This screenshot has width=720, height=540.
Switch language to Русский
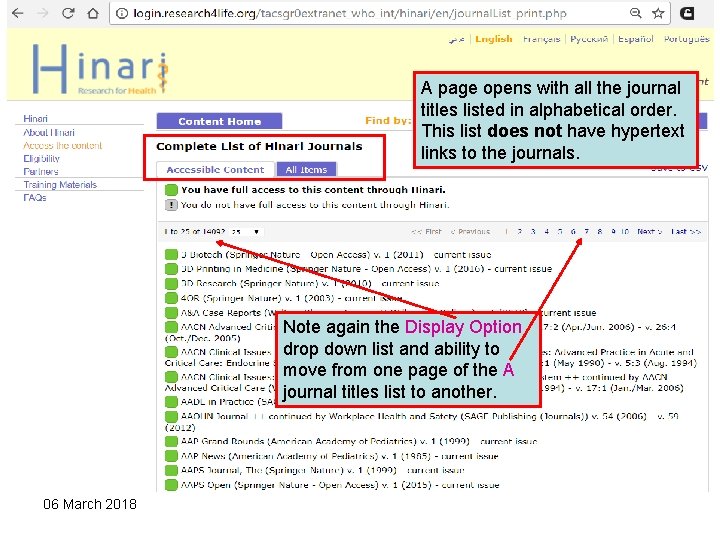[x=589, y=39]
